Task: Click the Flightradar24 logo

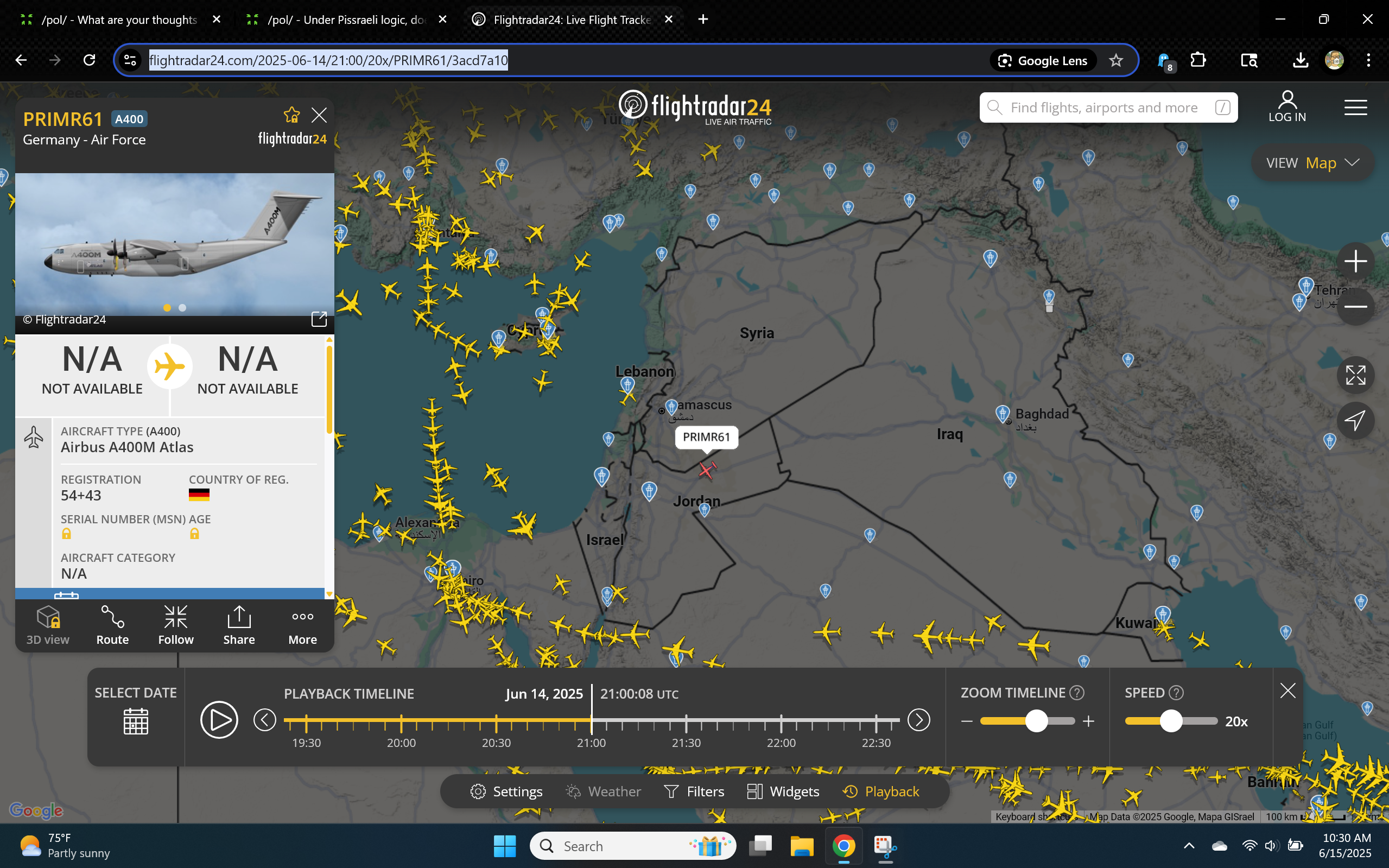Action: tap(695, 107)
